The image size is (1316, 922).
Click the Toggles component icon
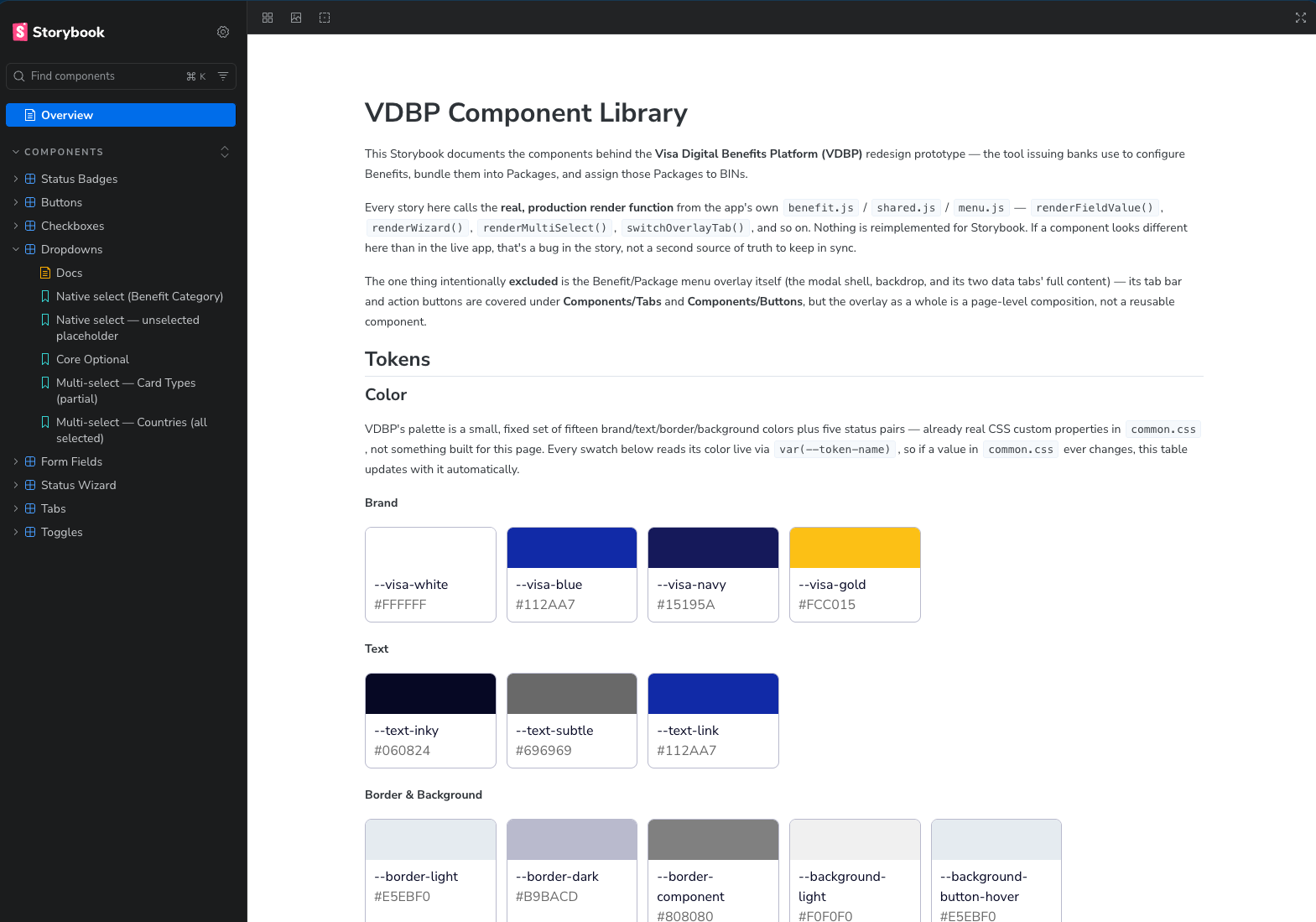30,532
